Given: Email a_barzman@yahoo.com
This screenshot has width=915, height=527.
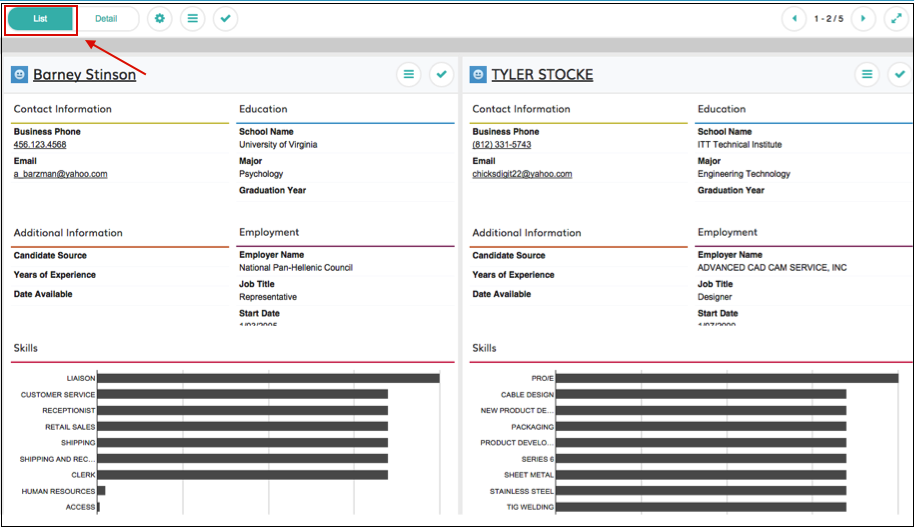Looking at the screenshot, I should pyautogui.click(x=61, y=174).
